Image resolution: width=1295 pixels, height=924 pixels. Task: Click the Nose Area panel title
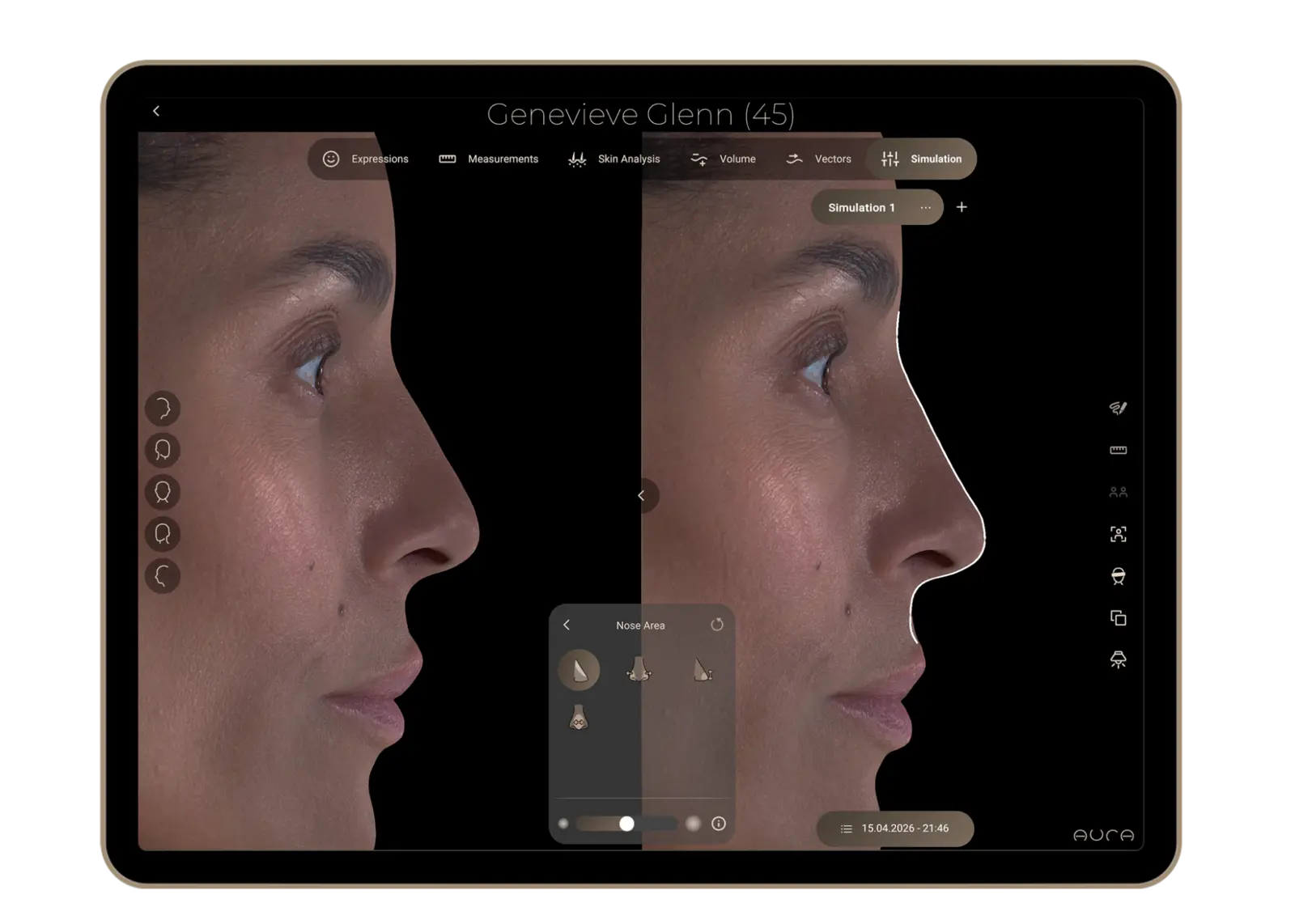[x=640, y=625]
